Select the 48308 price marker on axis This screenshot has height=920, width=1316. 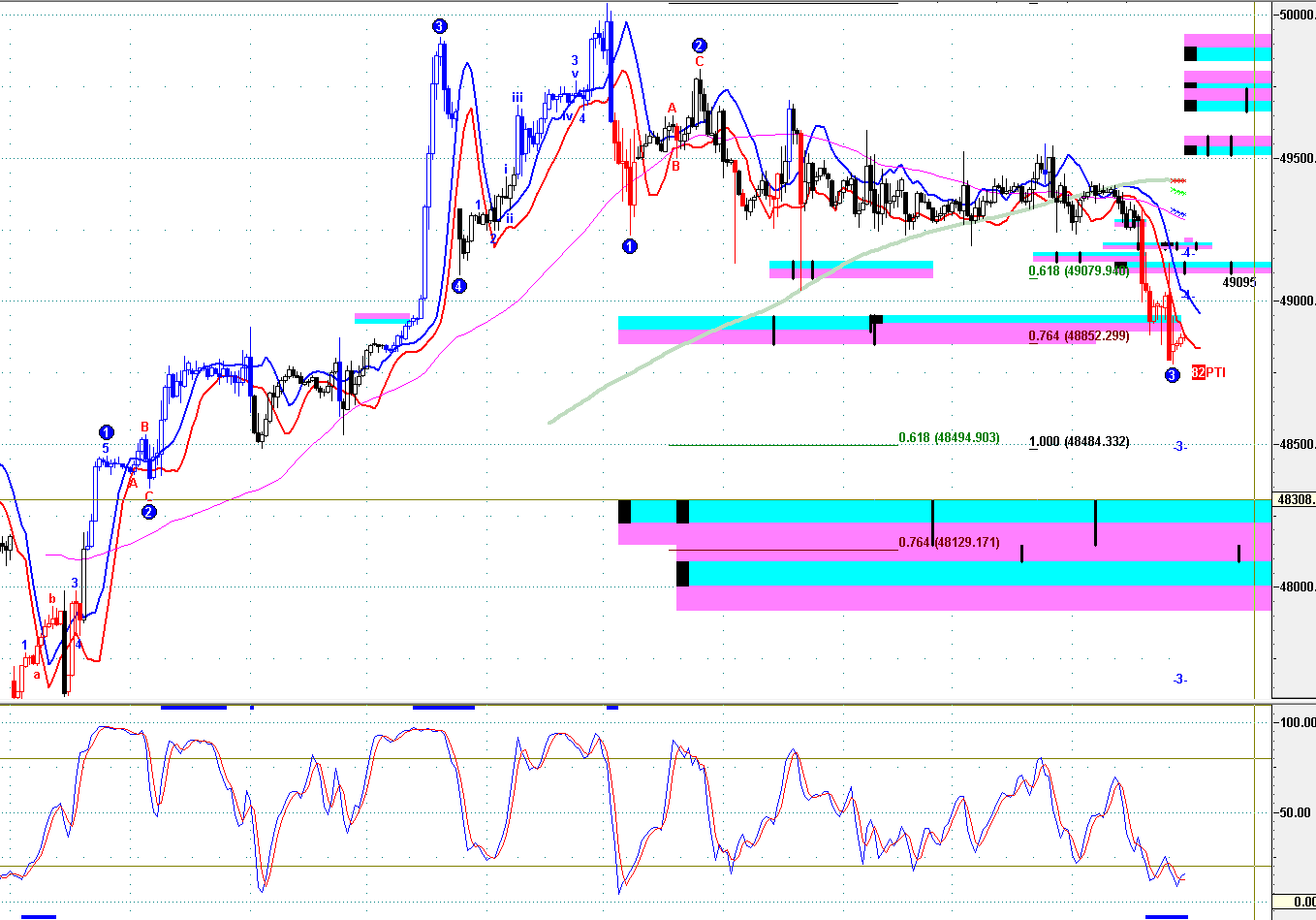click(1295, 500)
